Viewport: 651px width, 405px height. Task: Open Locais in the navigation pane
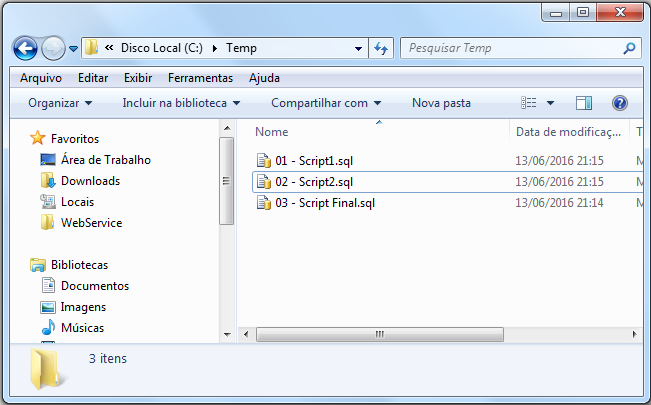click(77, 202)
